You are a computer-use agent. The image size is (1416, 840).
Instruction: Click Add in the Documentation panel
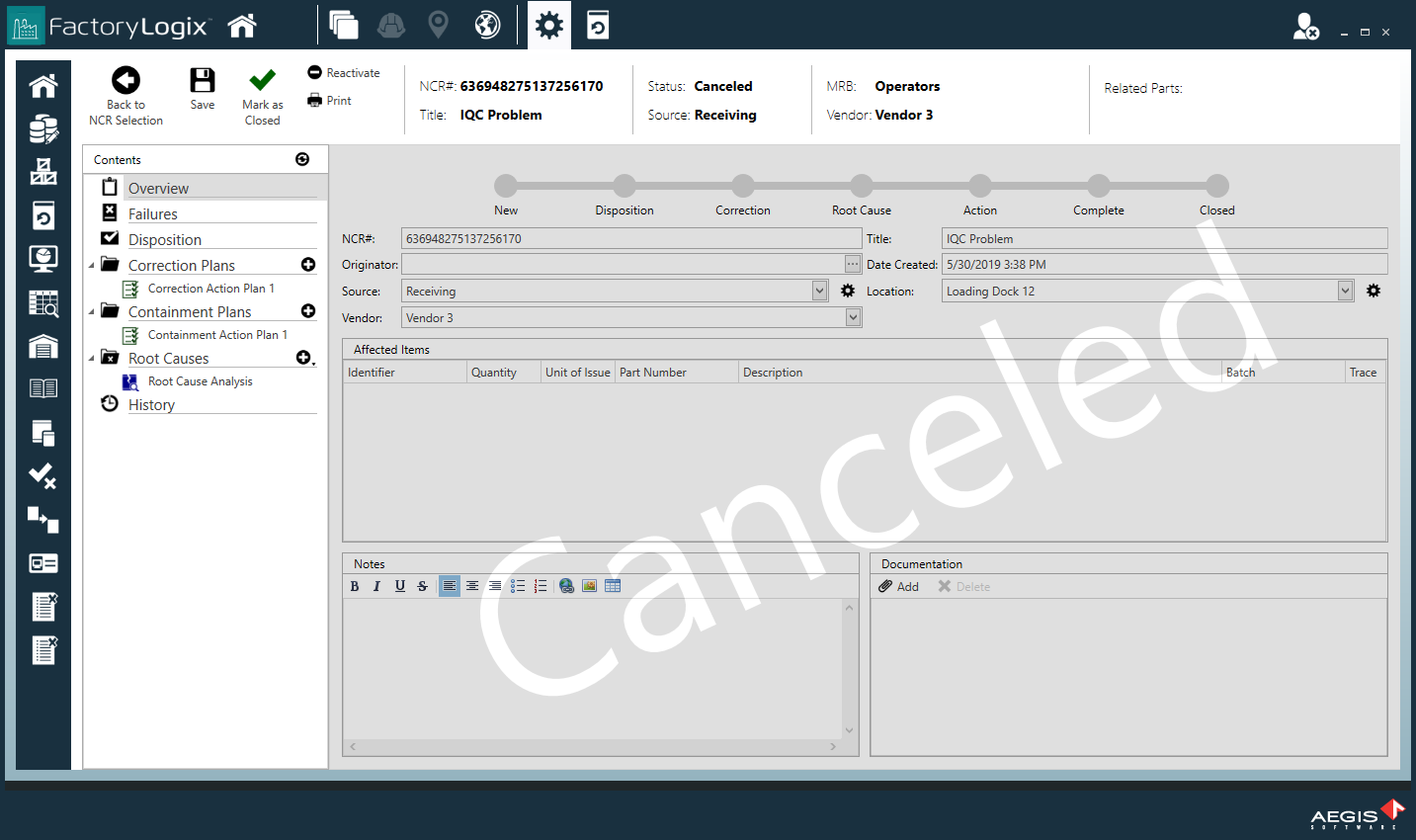click(x=899, y=585)
